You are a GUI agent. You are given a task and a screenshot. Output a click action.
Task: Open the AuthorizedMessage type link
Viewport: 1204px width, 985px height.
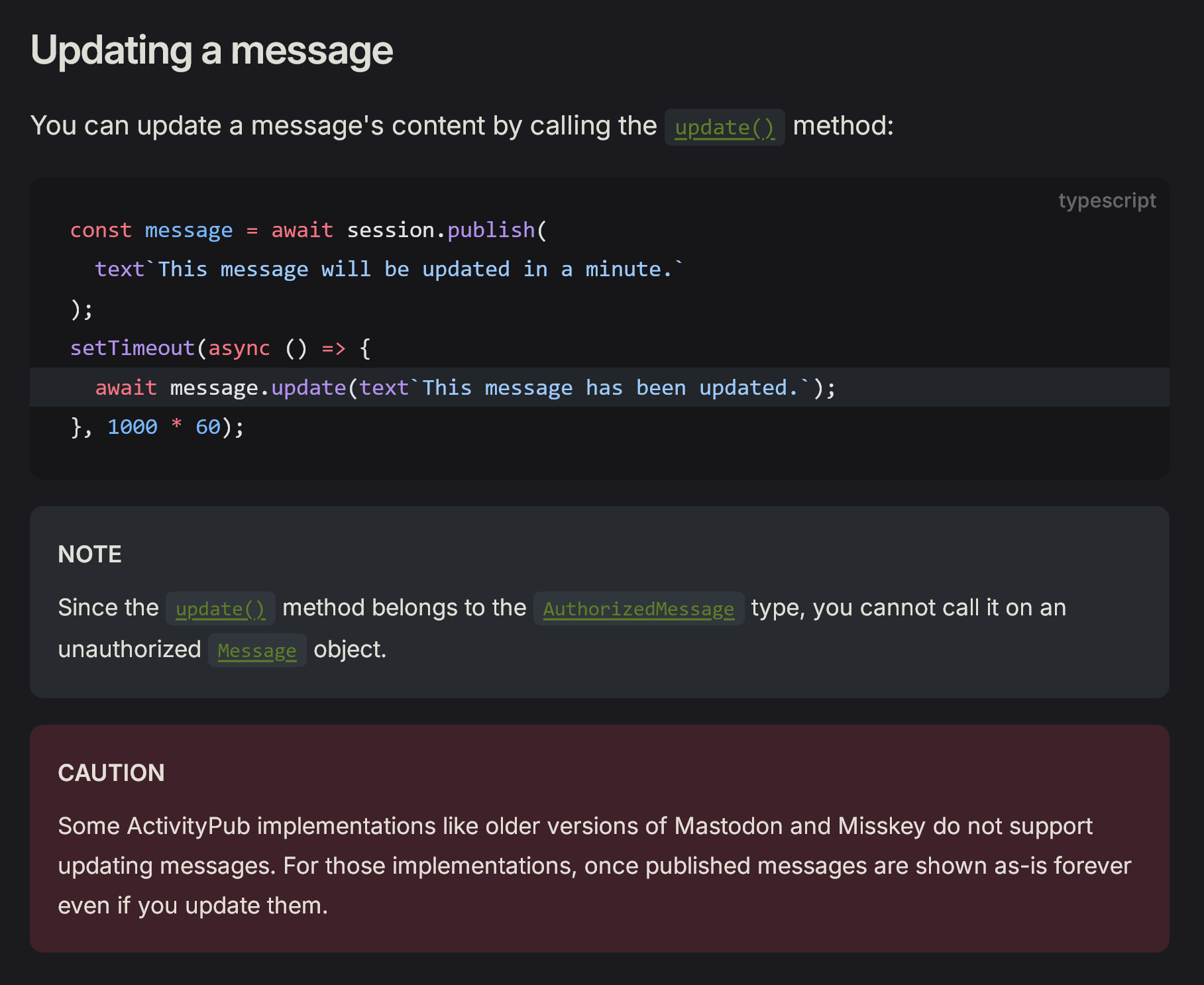638,609
